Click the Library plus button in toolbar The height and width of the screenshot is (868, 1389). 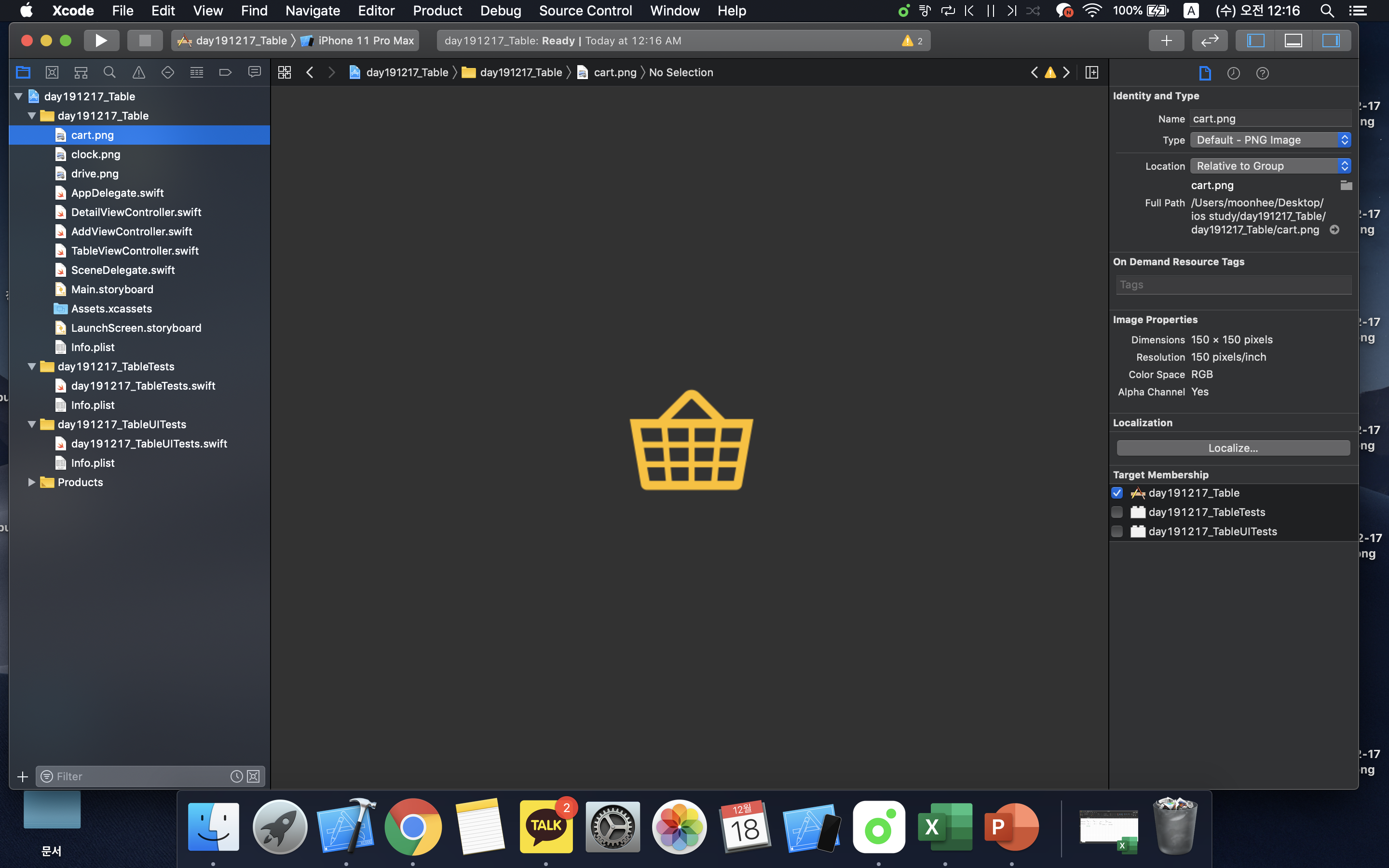[1166, 40]
